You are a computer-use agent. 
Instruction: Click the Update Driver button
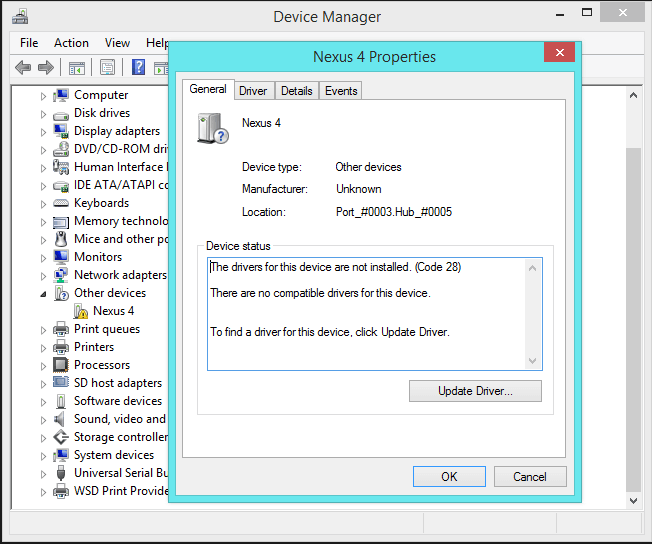click(475, 391)
